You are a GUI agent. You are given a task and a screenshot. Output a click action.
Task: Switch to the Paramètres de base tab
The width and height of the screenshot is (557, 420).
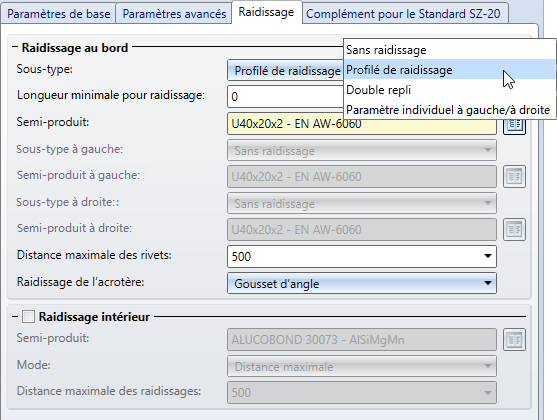(59, 14)
